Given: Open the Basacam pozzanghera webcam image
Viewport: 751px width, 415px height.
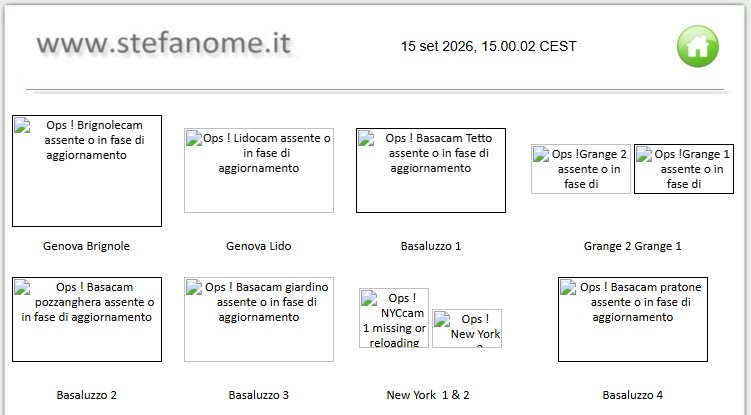Looking at the screenshot, I should coord(87,319).
